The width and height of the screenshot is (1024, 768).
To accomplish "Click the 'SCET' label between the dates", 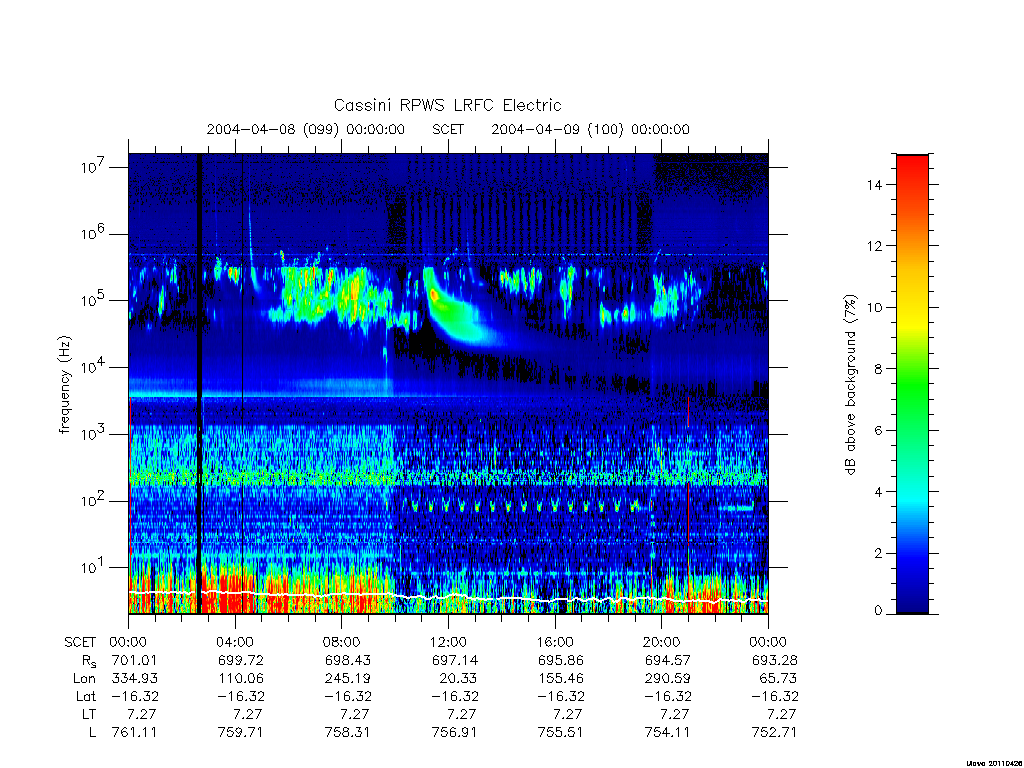I will point(448,129).
